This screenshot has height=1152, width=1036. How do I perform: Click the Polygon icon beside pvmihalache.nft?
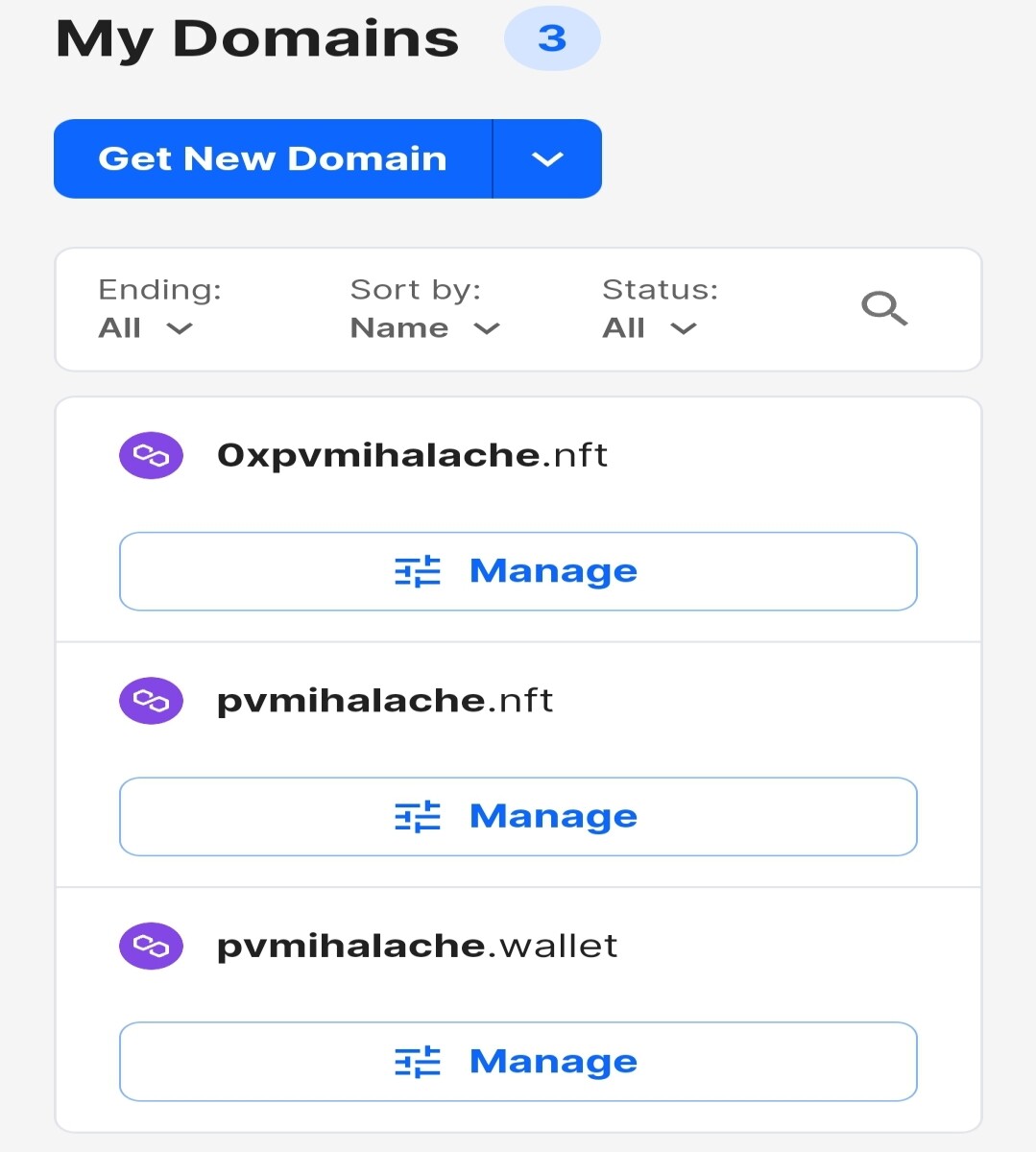(x=151, y=701)
